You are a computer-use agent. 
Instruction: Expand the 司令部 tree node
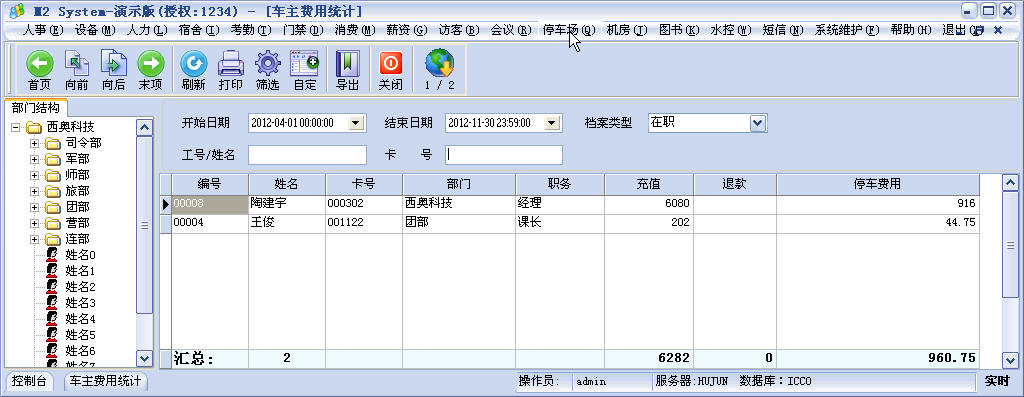point(34,143)
